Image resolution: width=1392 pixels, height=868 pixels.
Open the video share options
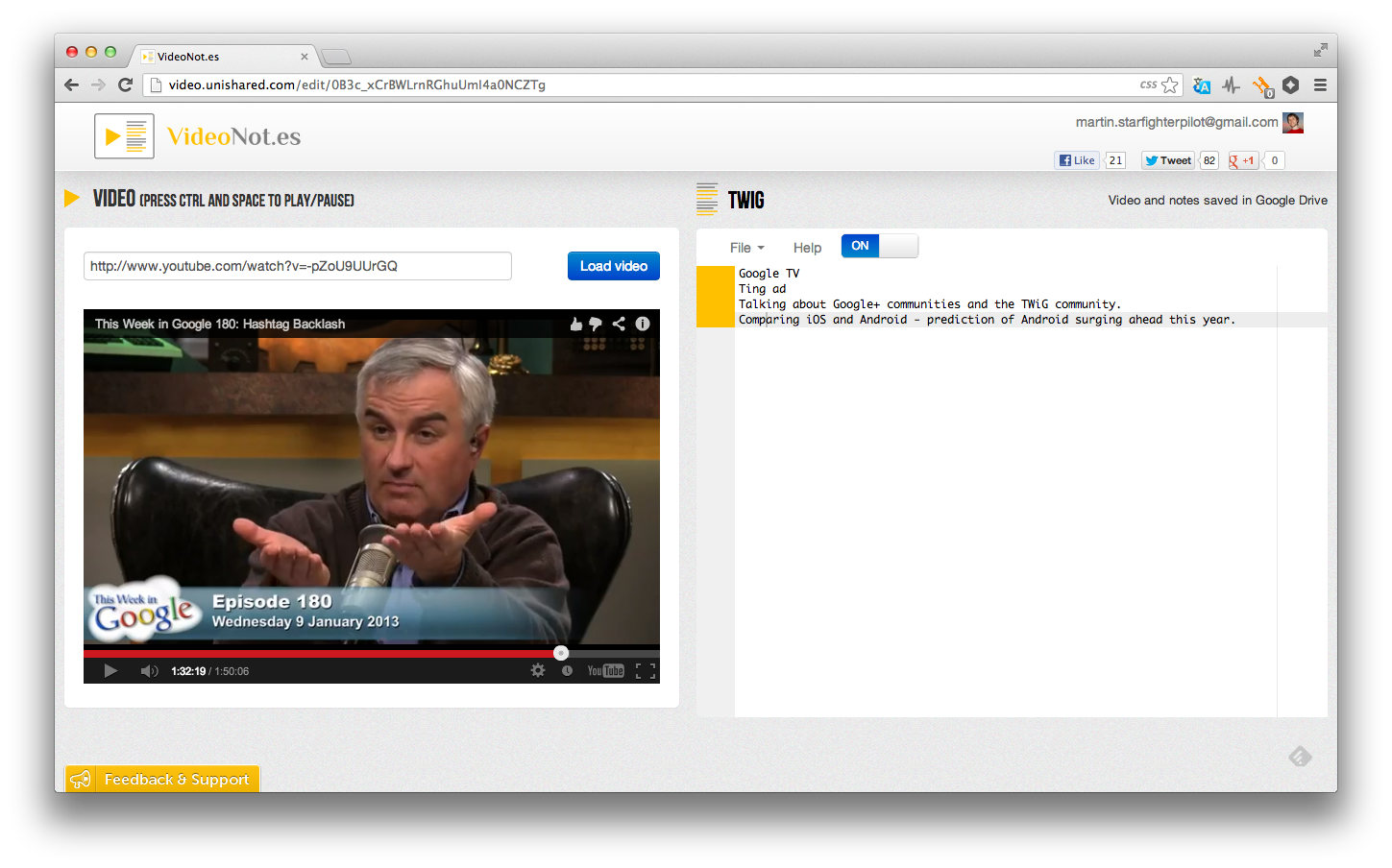(619, 324)
